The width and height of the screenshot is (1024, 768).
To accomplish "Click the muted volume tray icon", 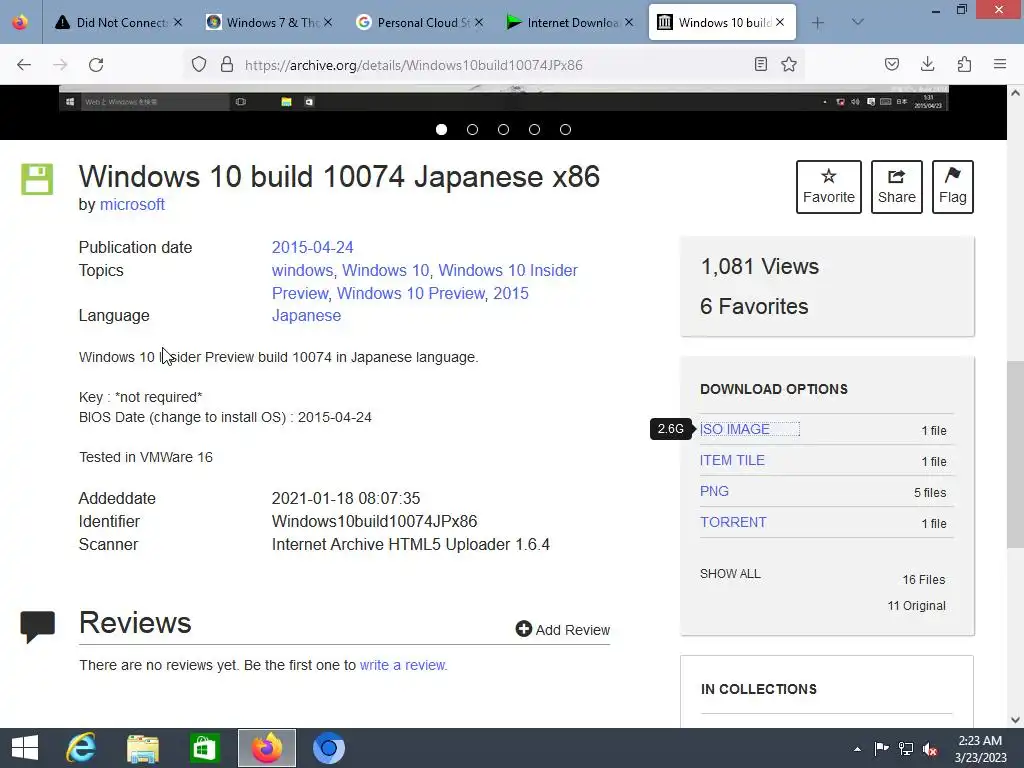I will (x=930, y=749).
